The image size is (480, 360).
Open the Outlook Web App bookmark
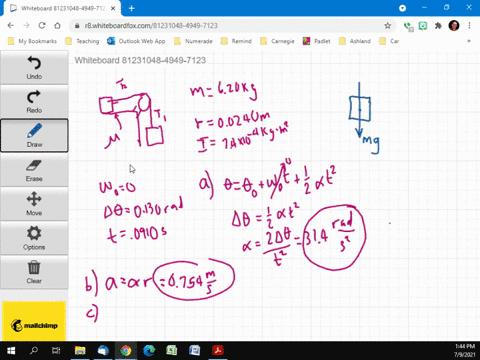(x=136, y=41)
